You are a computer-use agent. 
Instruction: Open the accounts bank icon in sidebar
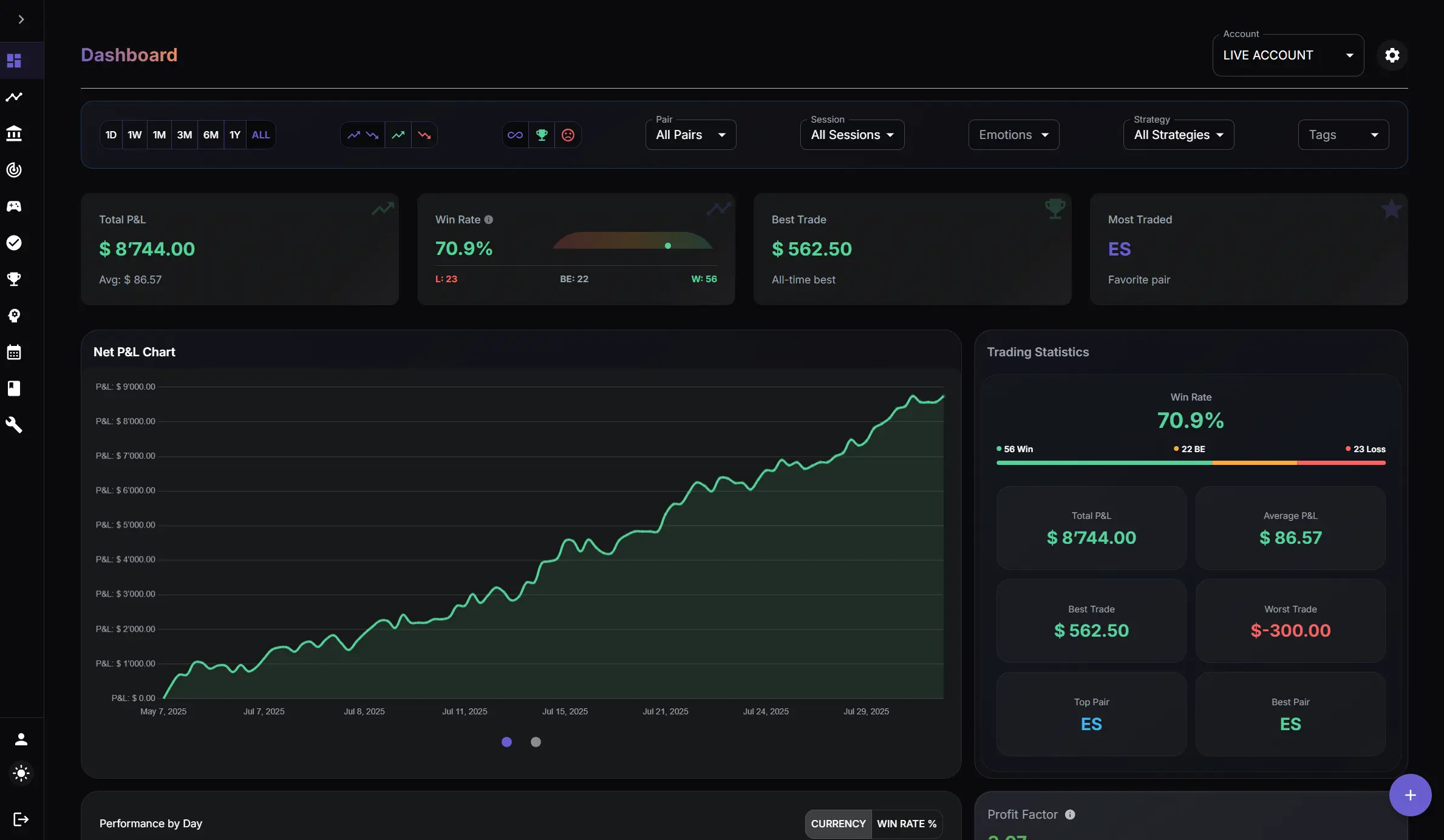point(13,134)
